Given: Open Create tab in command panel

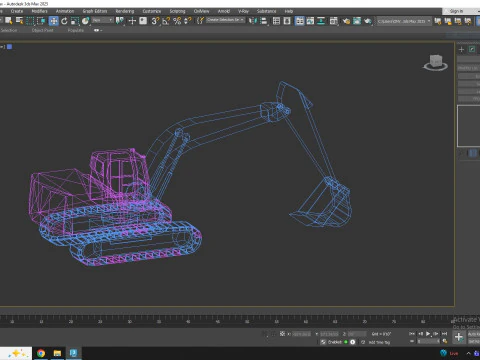Looking at the screenshot, I should (x=461, y=49).
